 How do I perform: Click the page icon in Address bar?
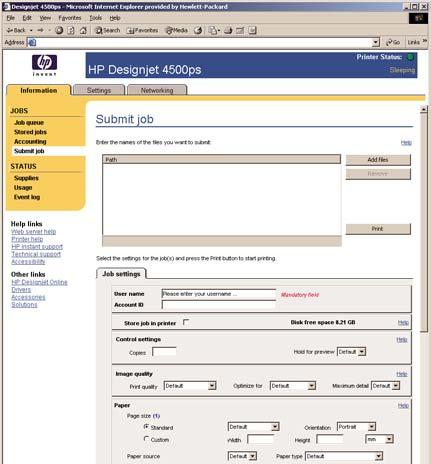click(x=32, y=42)
